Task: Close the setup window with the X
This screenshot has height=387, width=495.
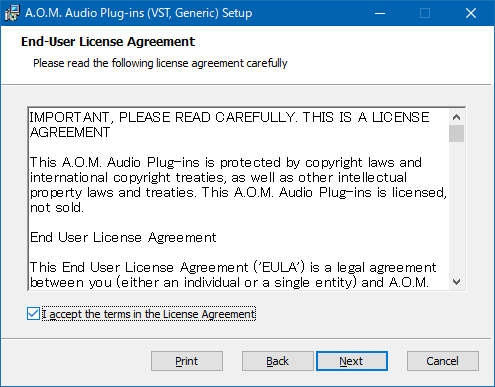Action: pyautogui.click(x=471, y=13)
